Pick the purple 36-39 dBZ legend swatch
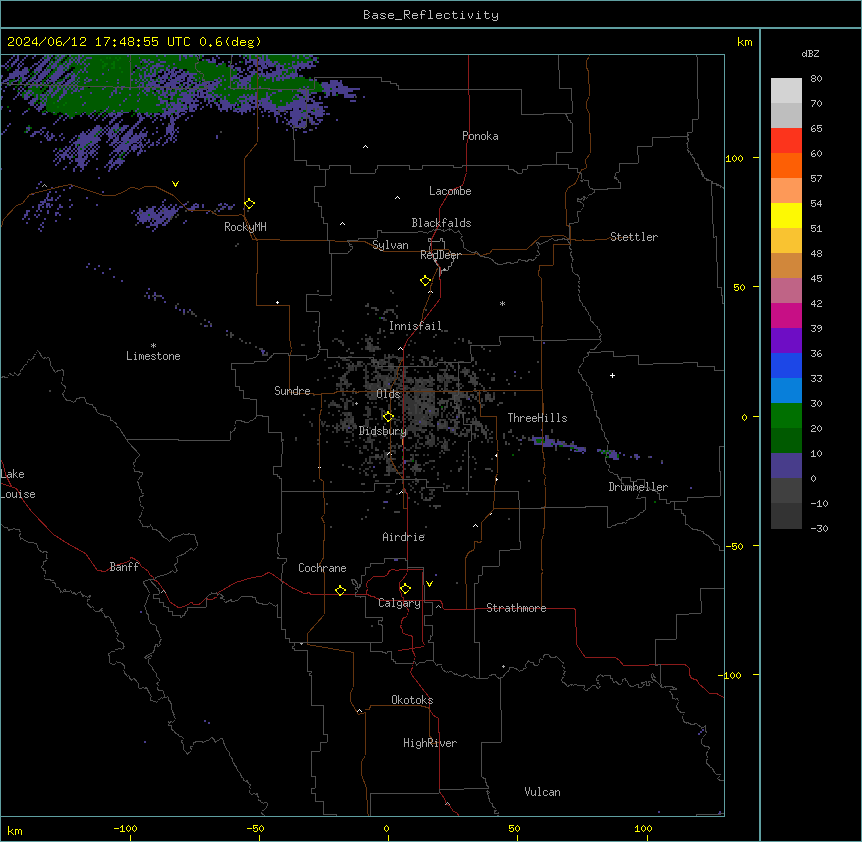Viewport: 862px width, 842px height. [x=786, y=340]
